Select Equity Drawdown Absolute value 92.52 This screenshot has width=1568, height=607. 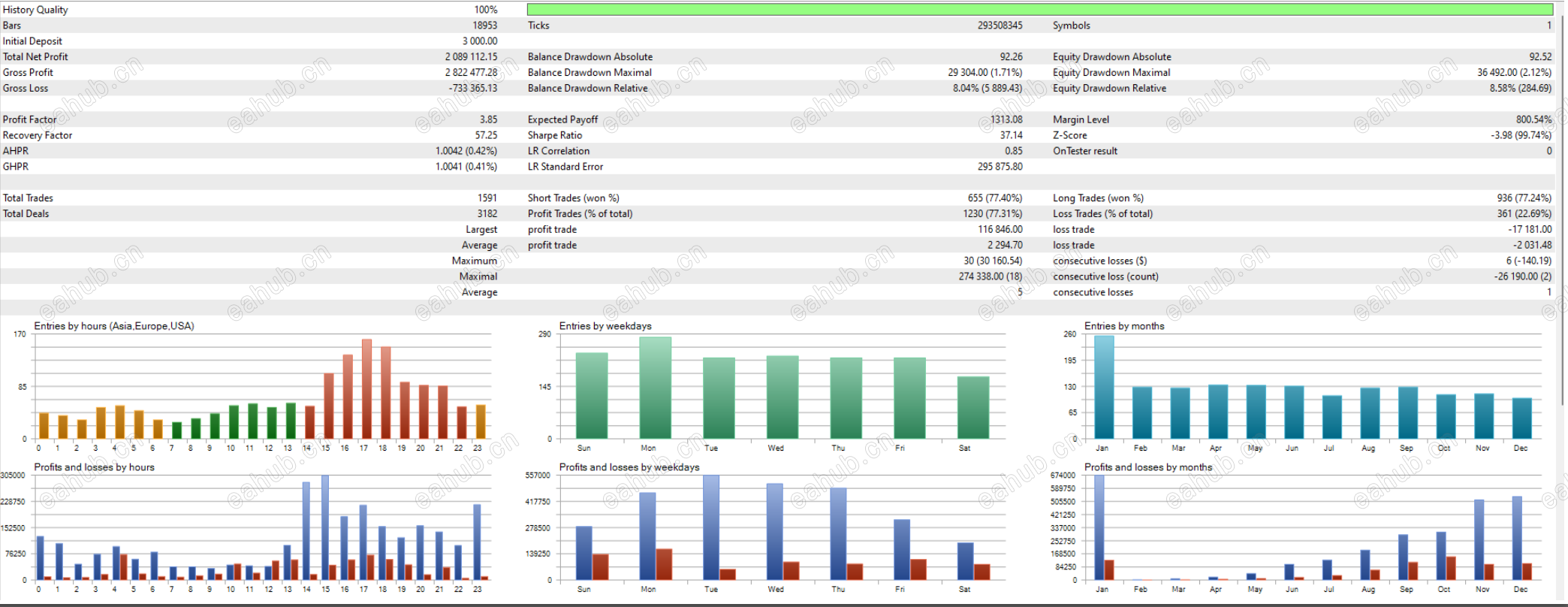1540,57
